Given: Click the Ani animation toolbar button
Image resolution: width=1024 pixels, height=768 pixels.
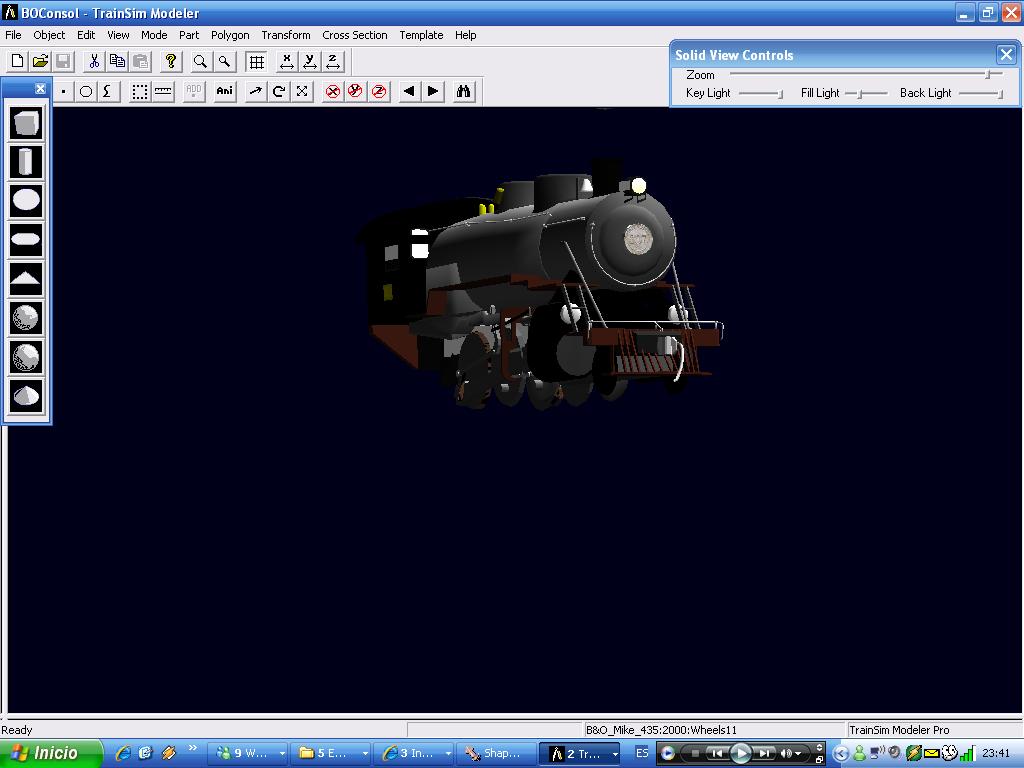Looking at the screenshot, I should pyautogui.click(x=224, y=91).
